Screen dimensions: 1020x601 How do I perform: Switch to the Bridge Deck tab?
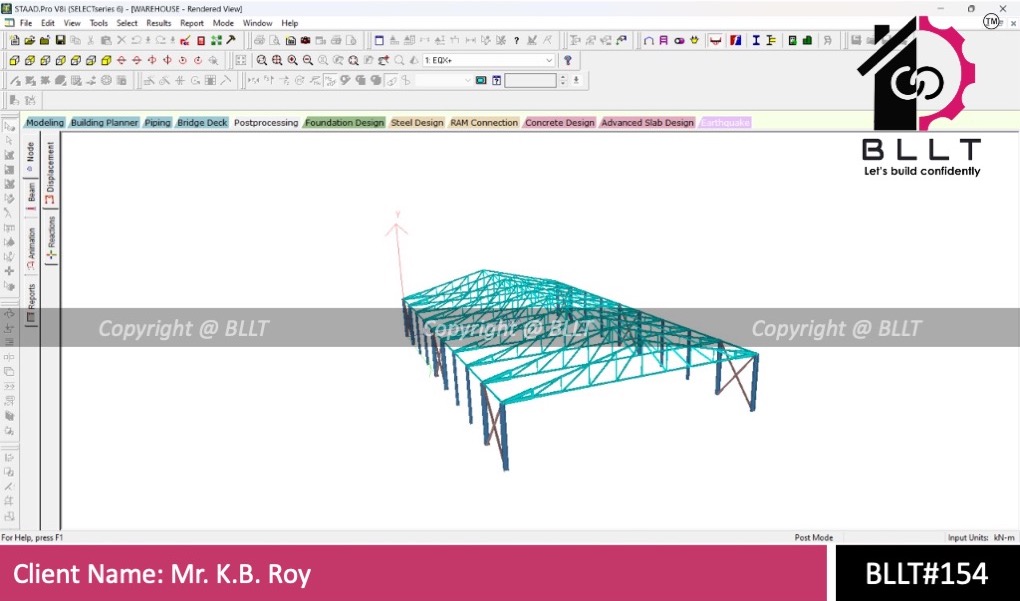(x=202, y=122)
